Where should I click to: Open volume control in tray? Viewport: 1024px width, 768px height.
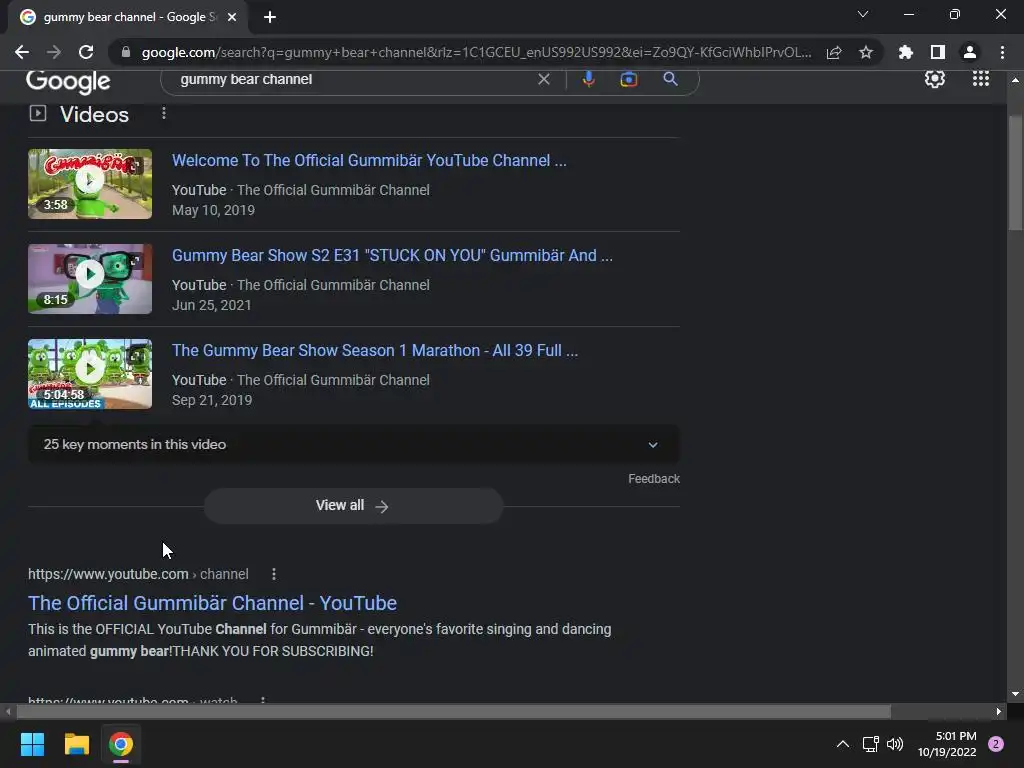pyautogui.click(x=895, y=744)
